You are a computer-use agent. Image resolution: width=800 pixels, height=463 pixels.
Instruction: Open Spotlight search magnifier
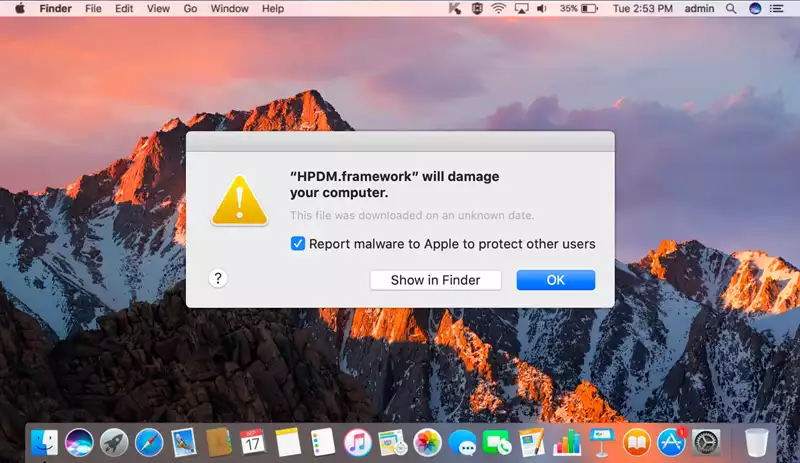731,8
